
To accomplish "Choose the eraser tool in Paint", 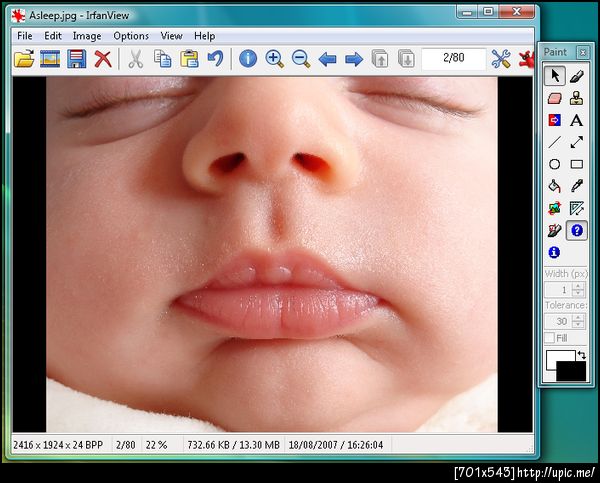I will click(x=554, y=98).
